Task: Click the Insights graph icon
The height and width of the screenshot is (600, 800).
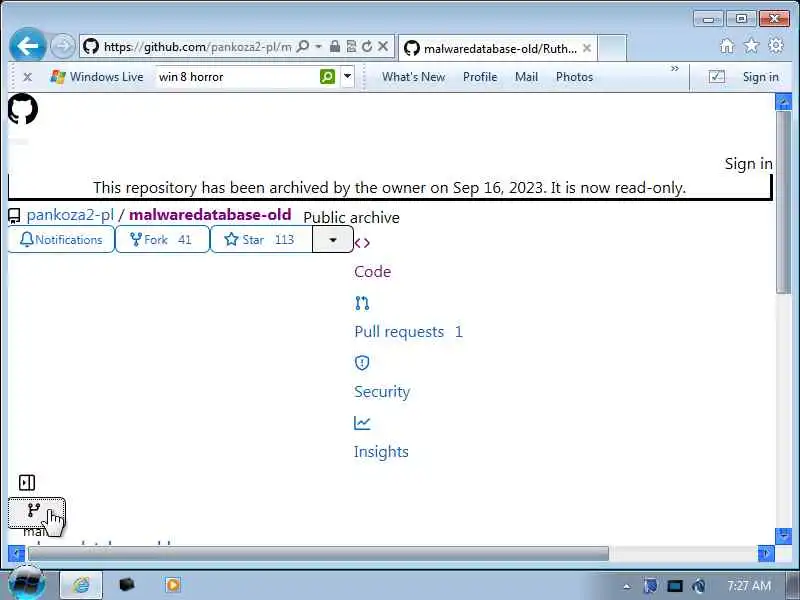Action: coord(362,423)
